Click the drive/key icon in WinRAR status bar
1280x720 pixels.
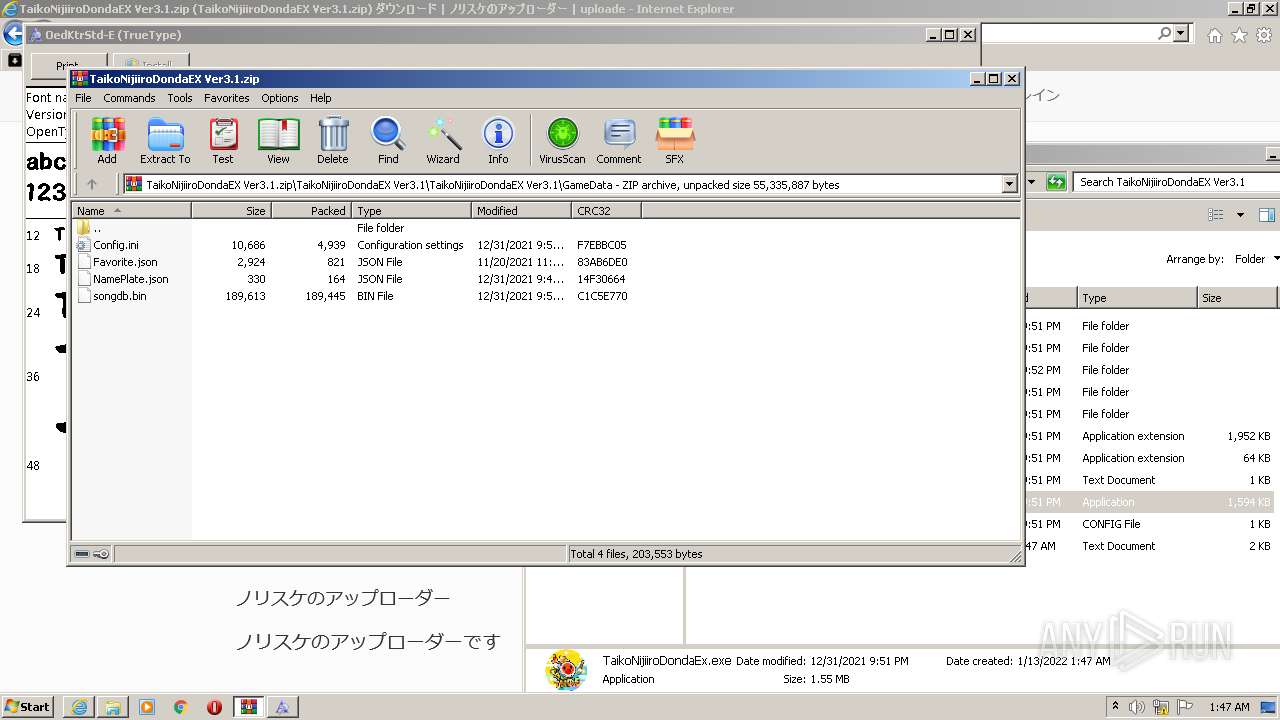tap(92, 554)
